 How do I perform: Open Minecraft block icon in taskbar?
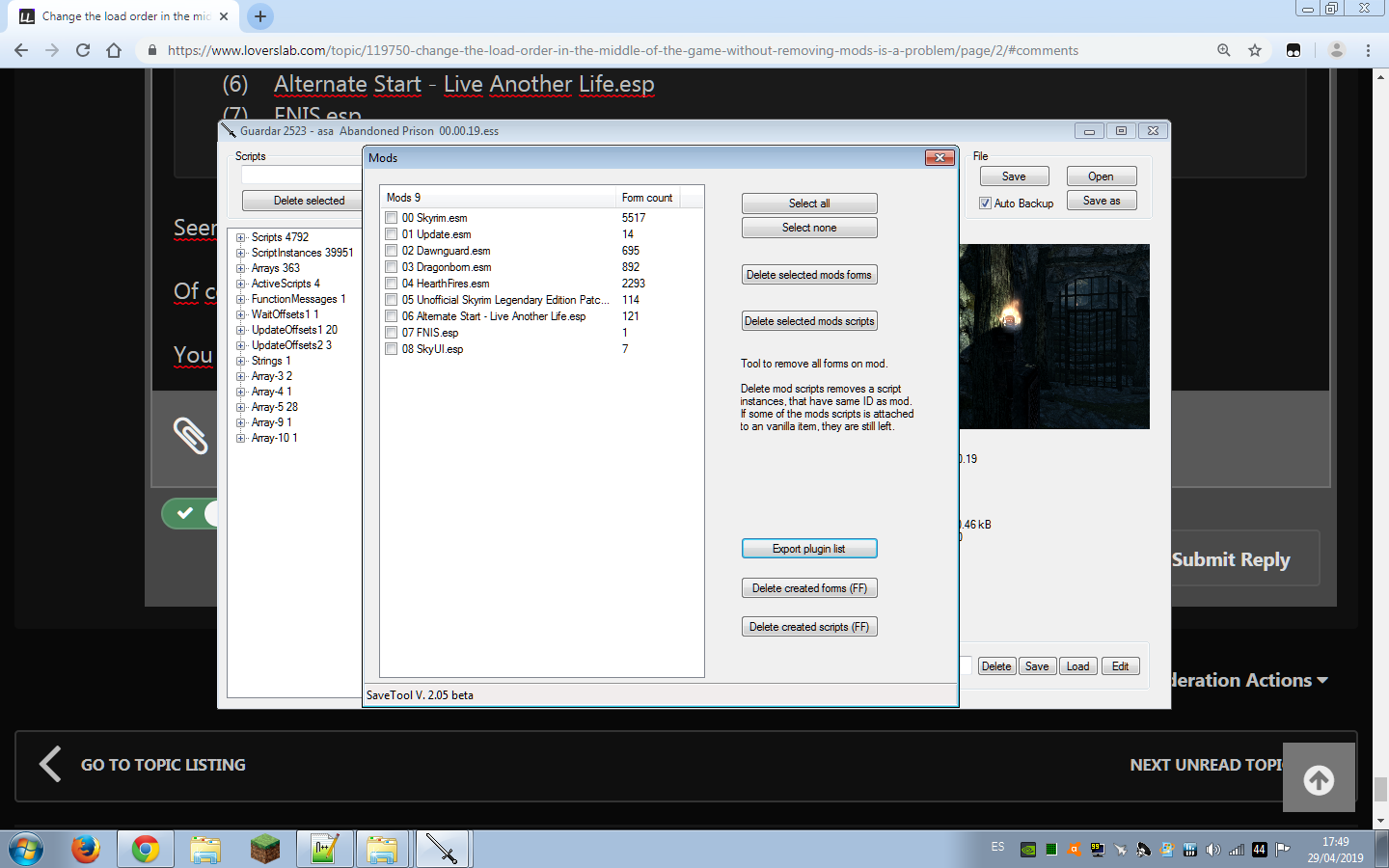point(264,850)
